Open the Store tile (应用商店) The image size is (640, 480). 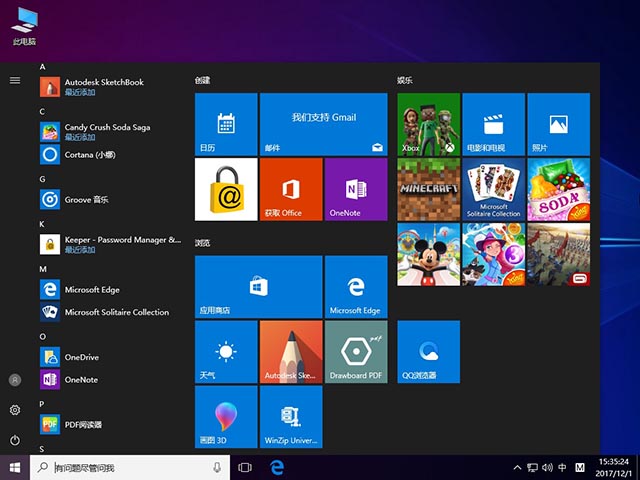258,287
